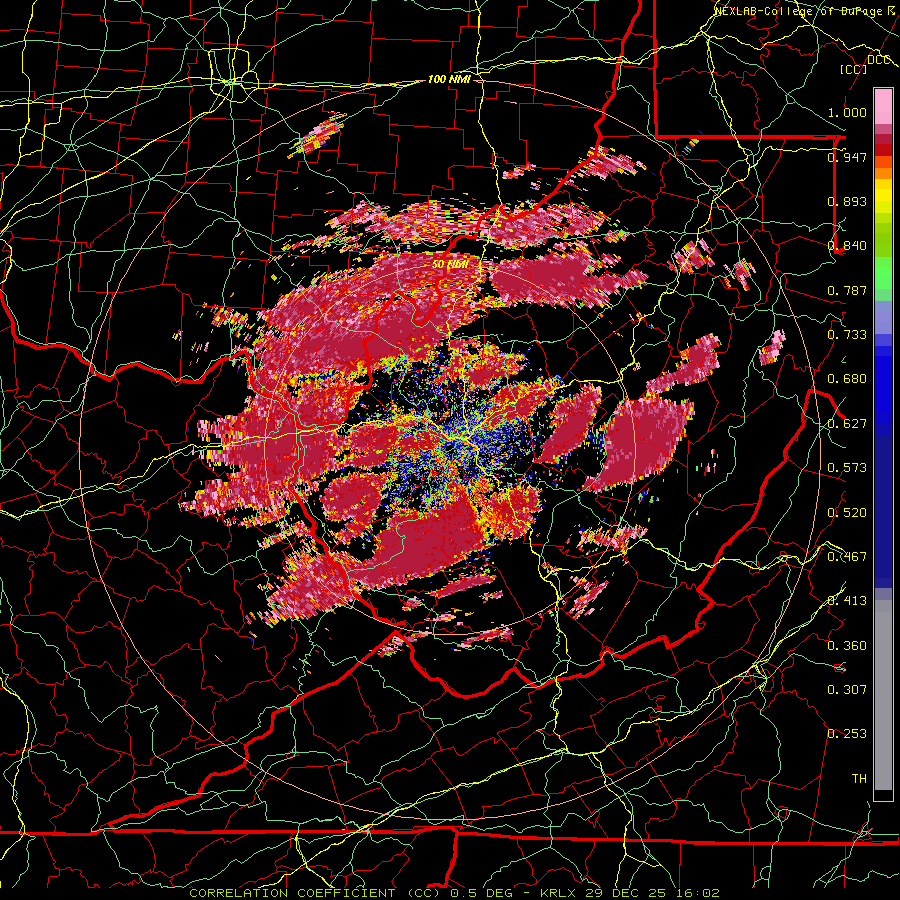Viewport: 900px width, 900px height.
Task: Pick the periwinkle segment of the color bar
Action: coord(883,317)
